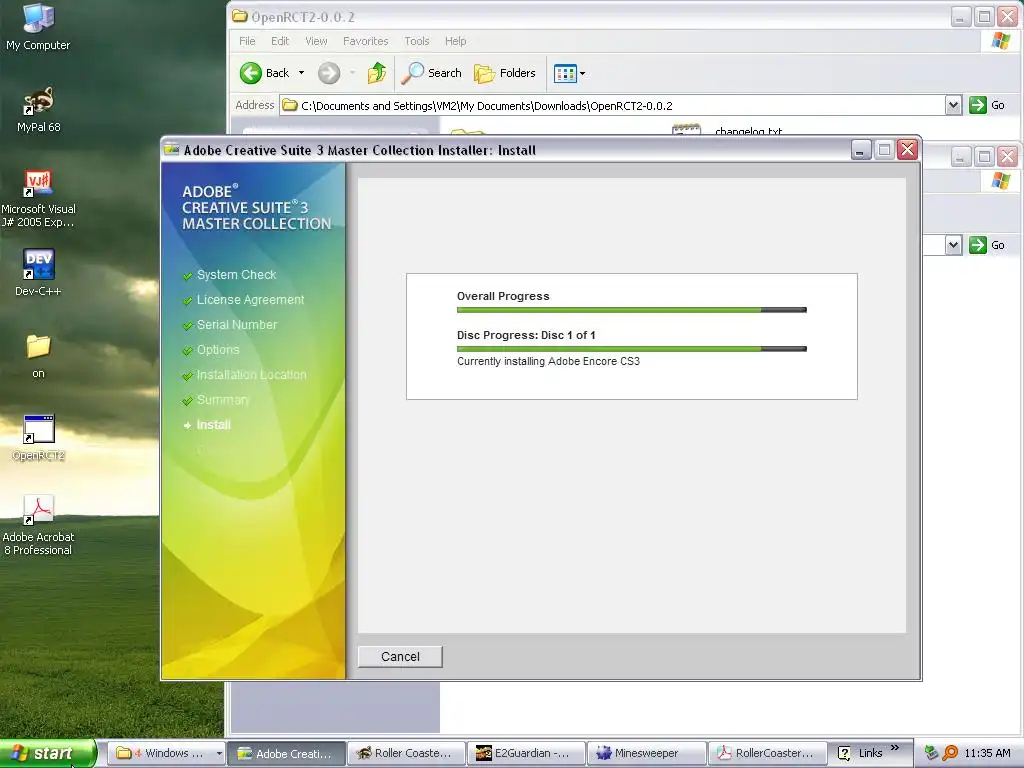
Task: Open the Edit menu in Explorer
Action: [280, 41]
